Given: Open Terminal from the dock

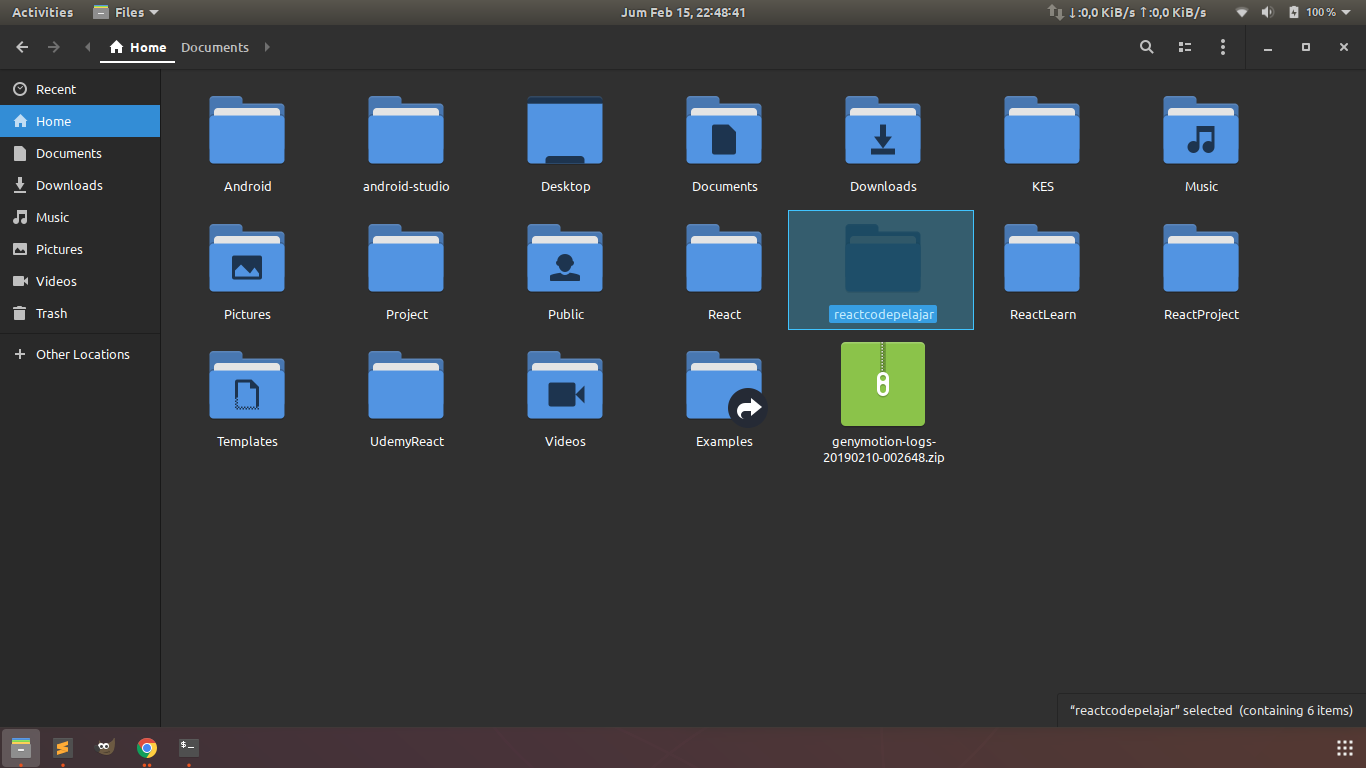Looking at the screenshot, I should 188,747.
